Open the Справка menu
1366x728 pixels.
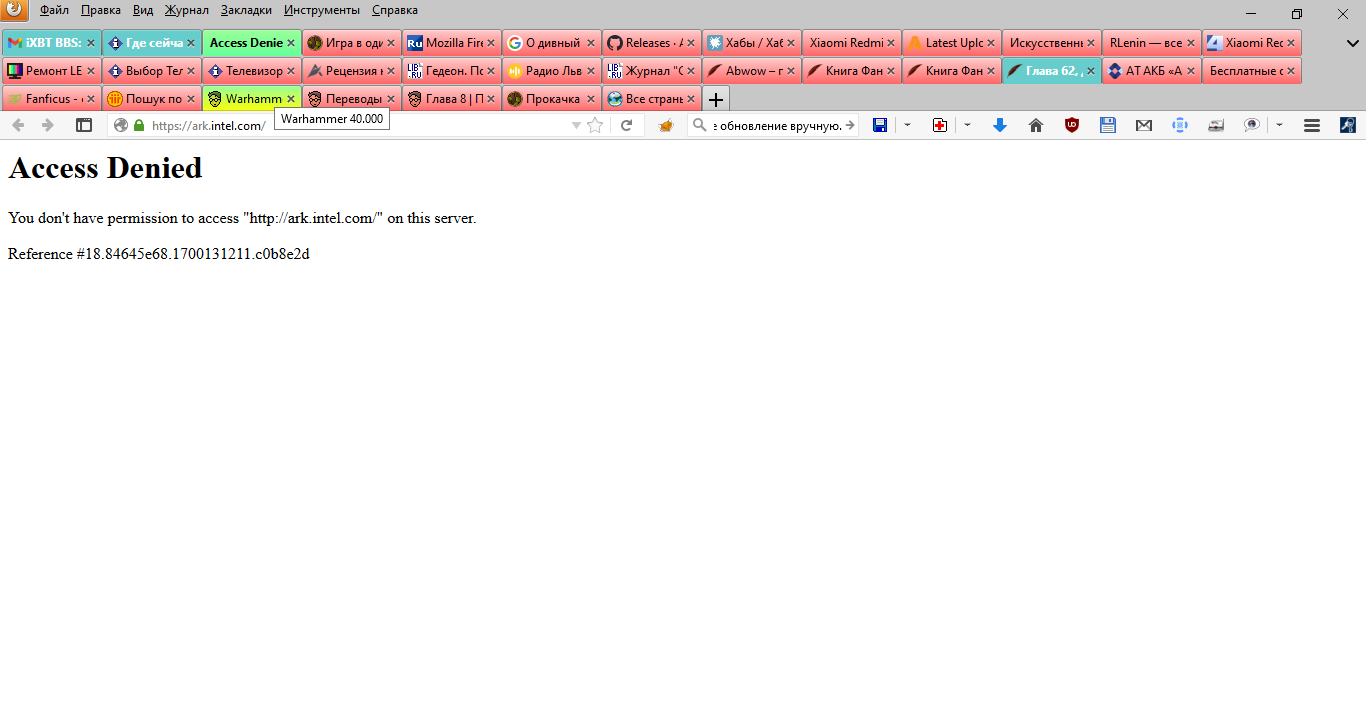click(x=395, y=10)
